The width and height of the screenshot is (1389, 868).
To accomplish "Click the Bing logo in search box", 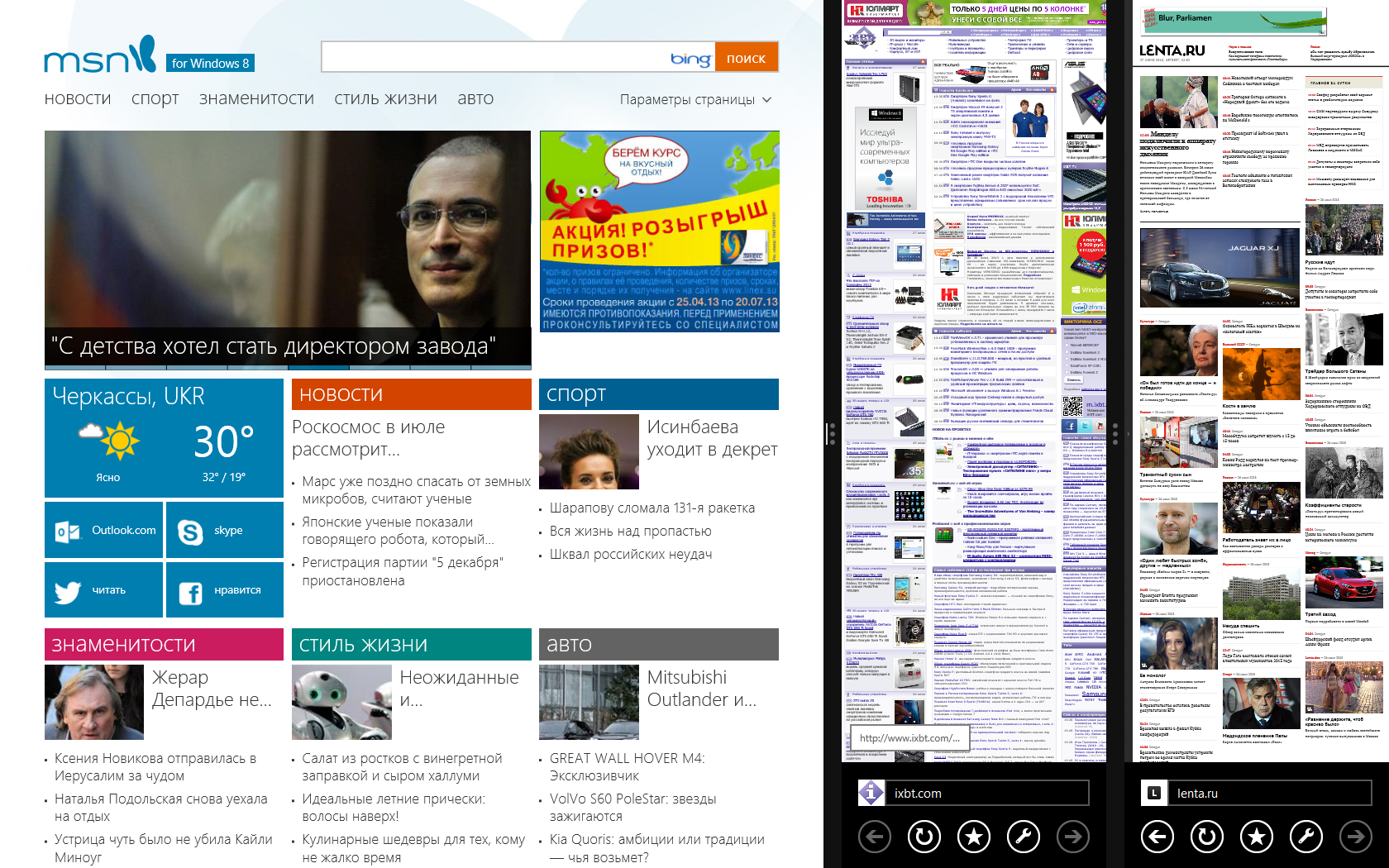I will (690, 59).
